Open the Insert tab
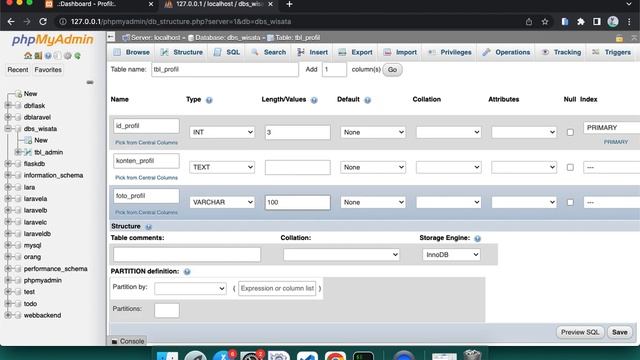 312,52
